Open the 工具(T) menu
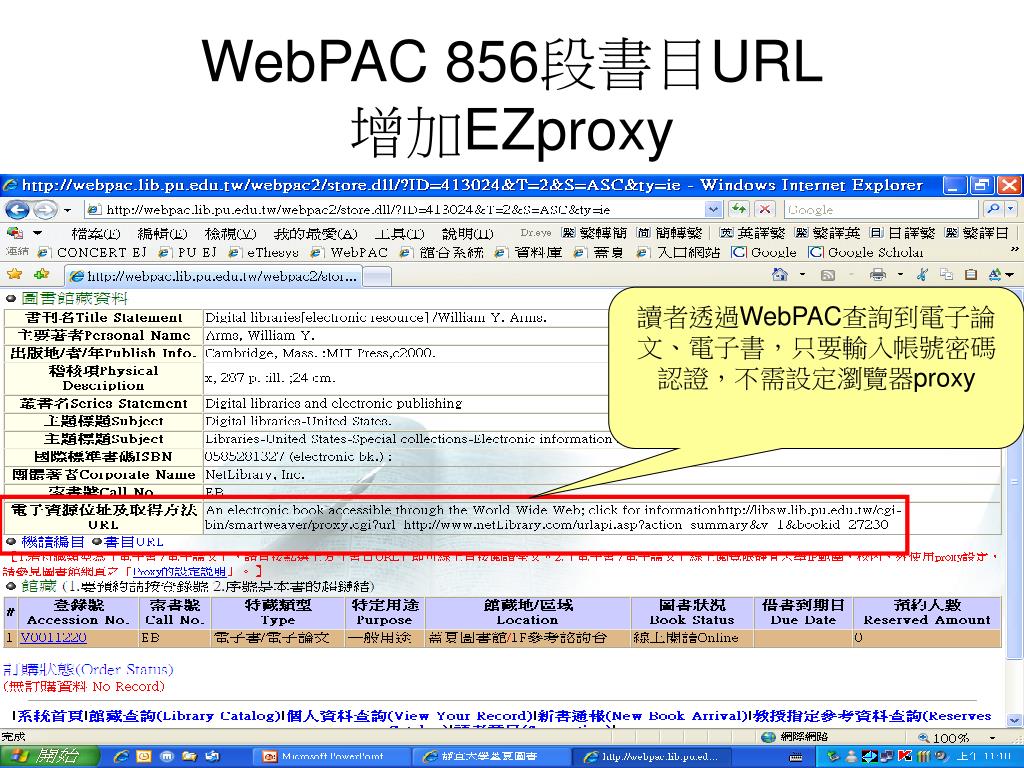The width and height of the screenshot is (1024, 768). tap(399, 233)
